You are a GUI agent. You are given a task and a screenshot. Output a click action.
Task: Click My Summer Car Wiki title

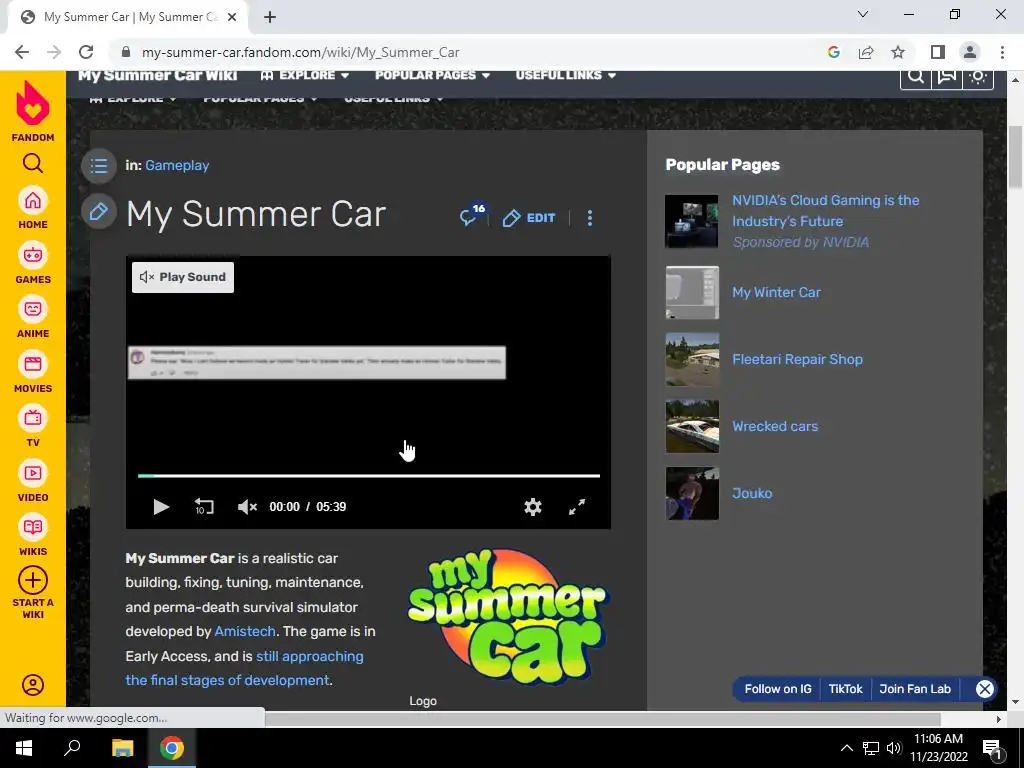coord(157,75)
